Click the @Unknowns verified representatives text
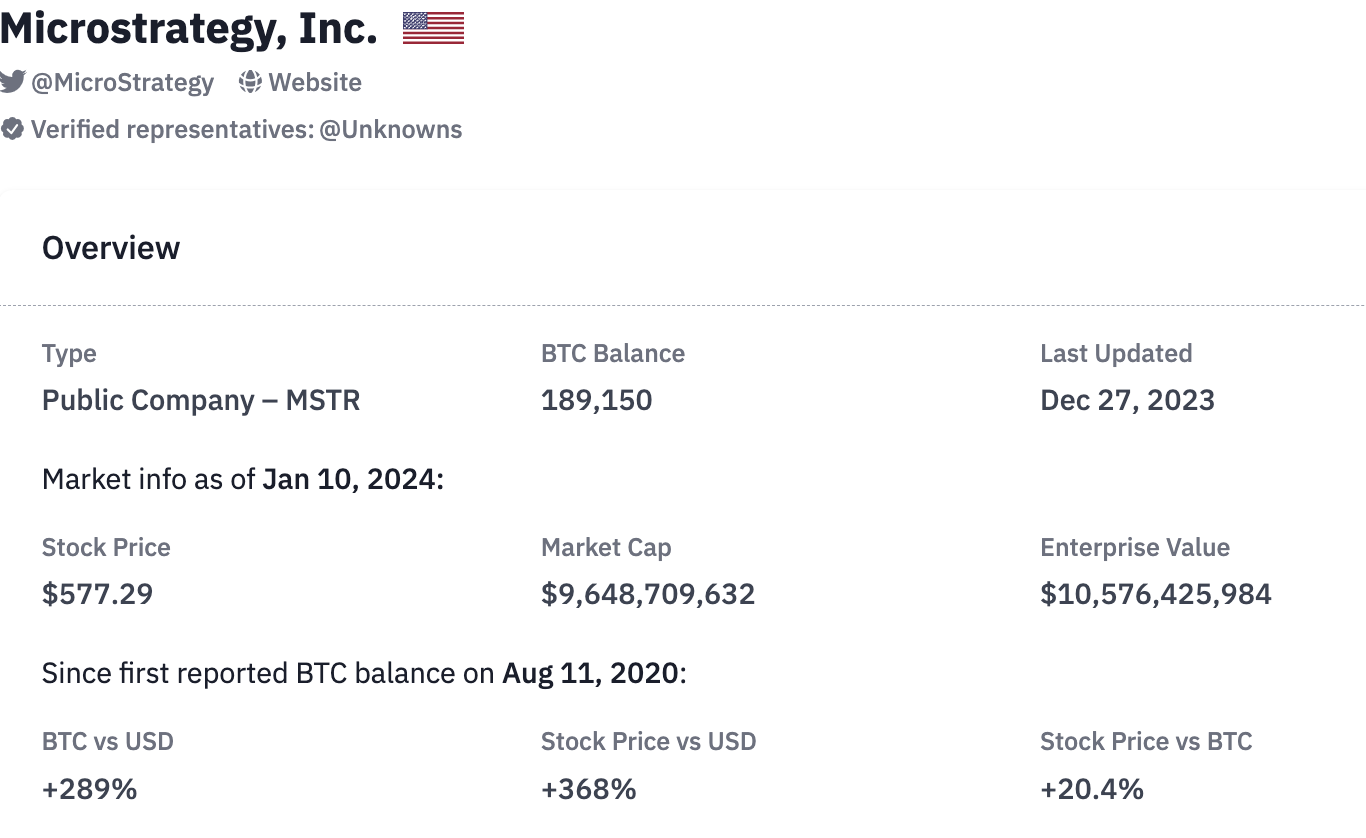 pos(391,129)
